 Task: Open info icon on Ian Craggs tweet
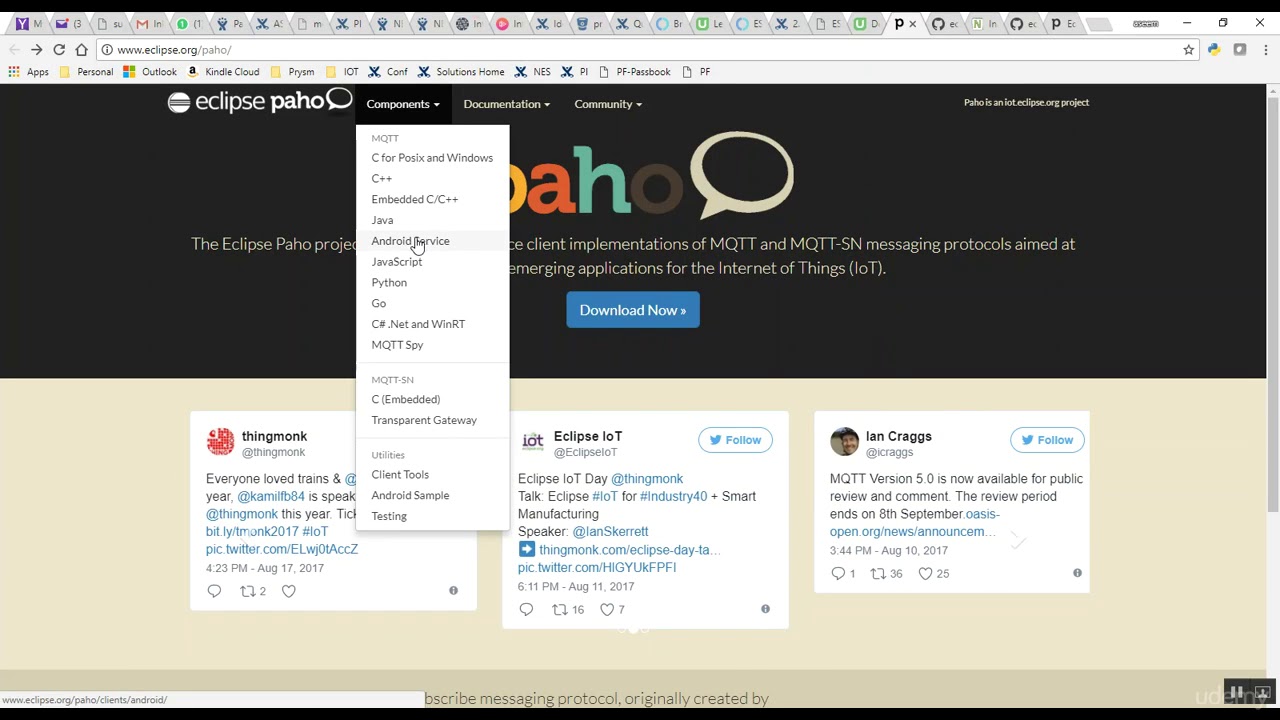[1077, 573]
